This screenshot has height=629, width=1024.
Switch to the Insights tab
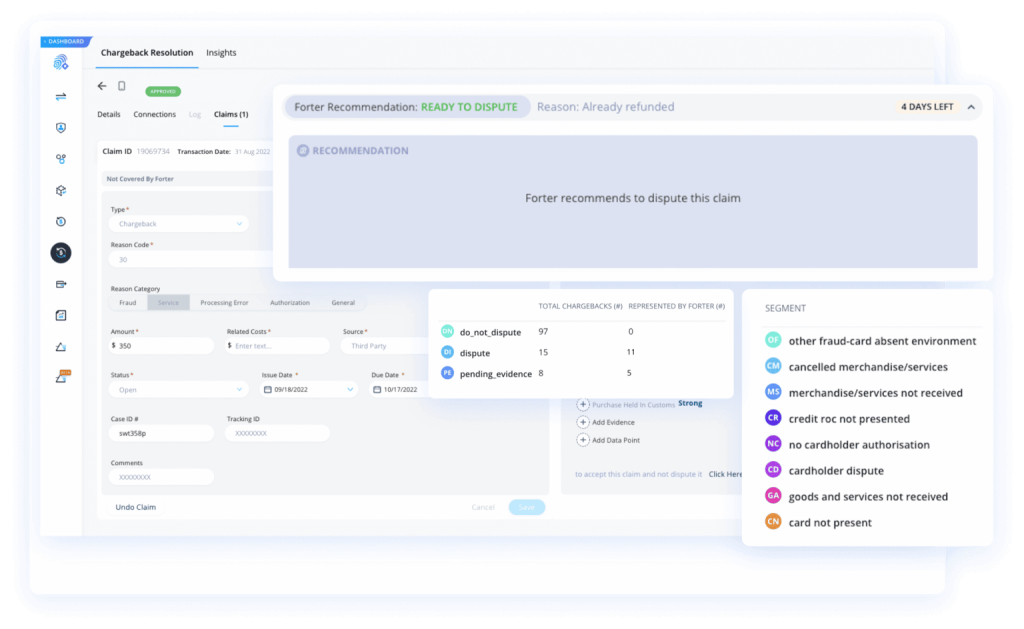click(221, 53)
